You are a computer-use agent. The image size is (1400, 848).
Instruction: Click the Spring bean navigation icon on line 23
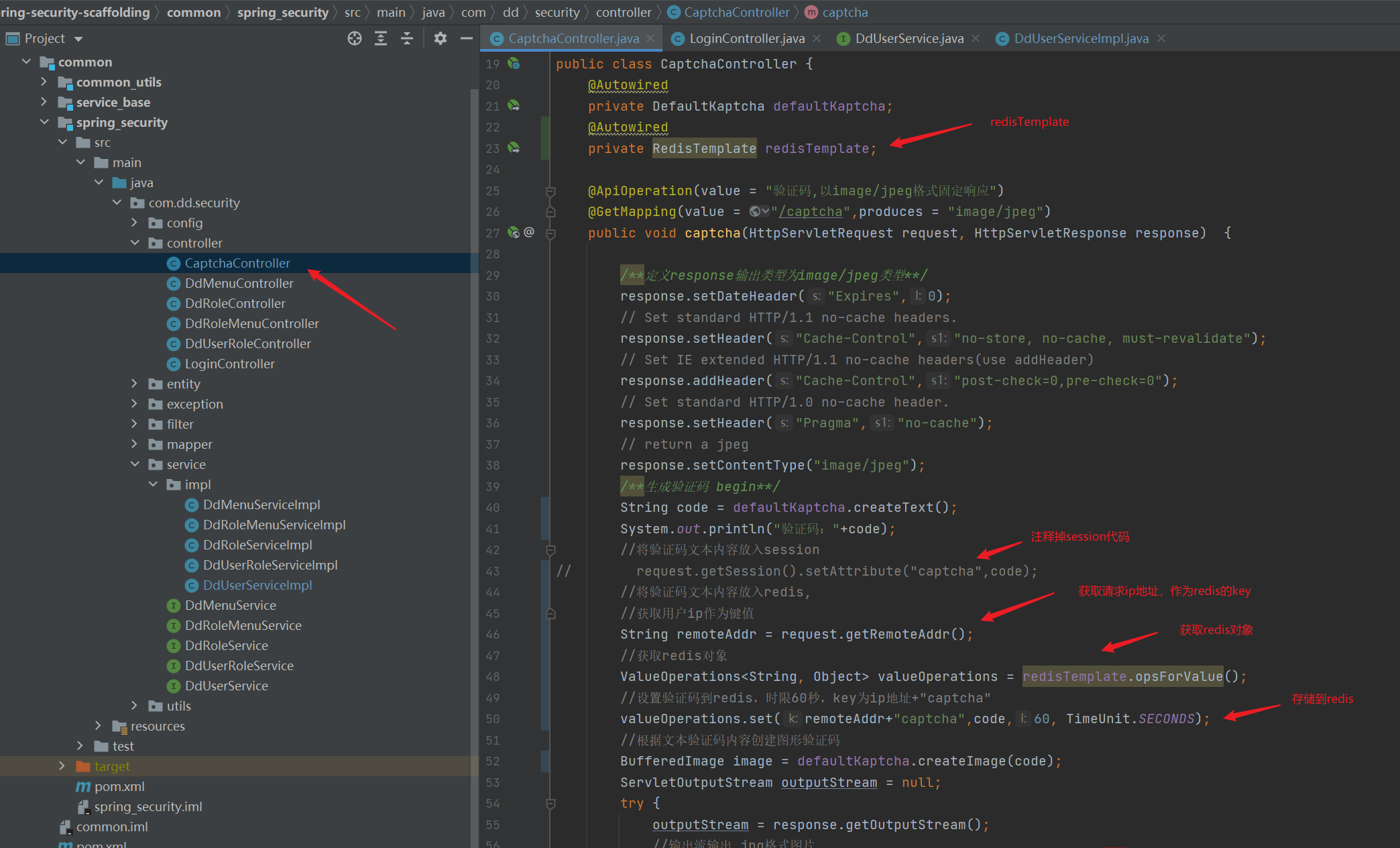coord(514,148)
